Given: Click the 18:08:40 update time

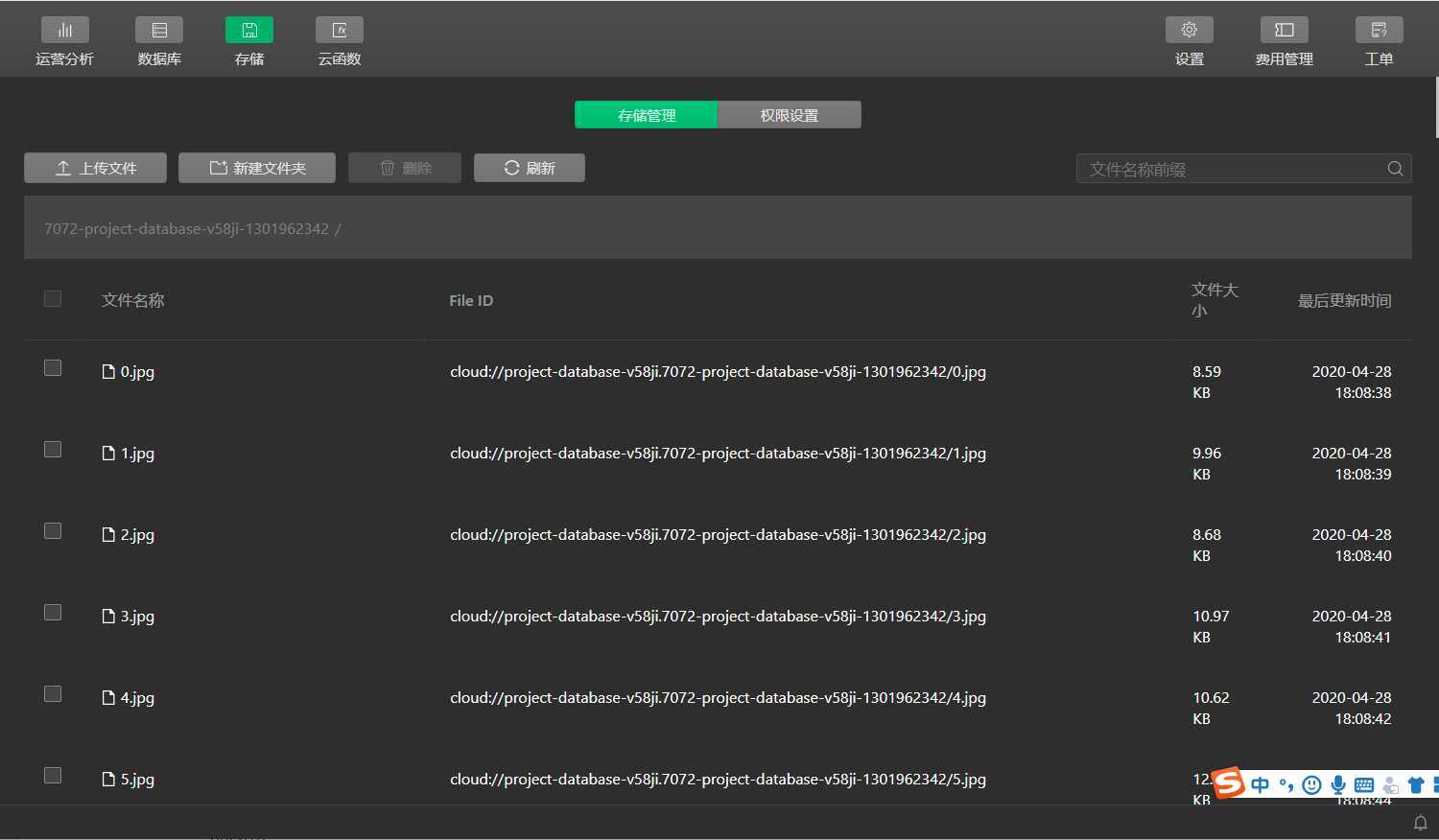Looking at the screenshot, I should click(x=1363, y=556).
